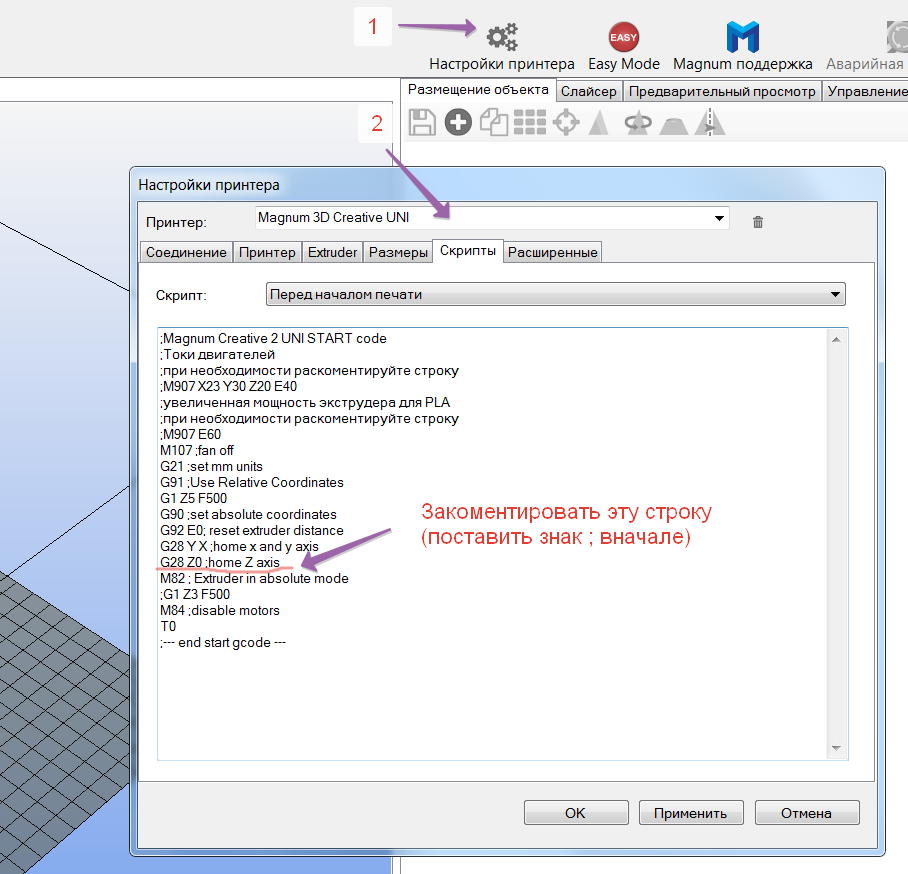Open Printer Settings gear icon

tap(501, 37)
